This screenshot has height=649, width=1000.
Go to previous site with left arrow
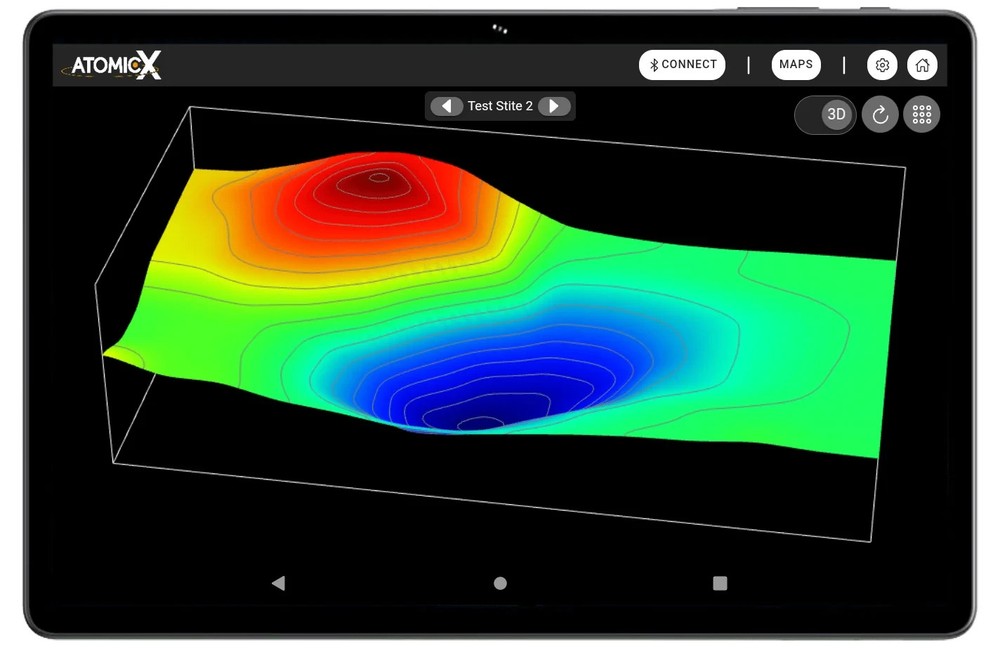click(x=446, y=106)
